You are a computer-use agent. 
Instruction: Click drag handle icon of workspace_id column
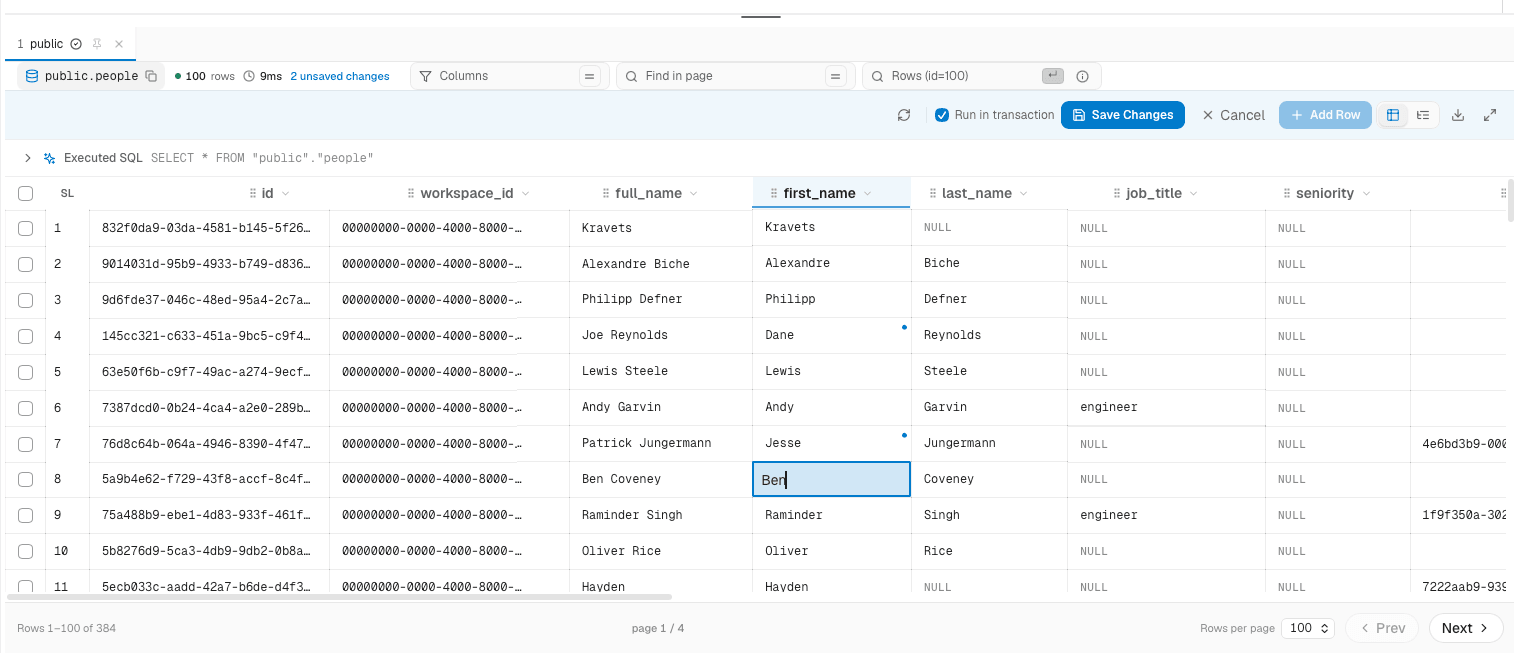tap(411, 193)
